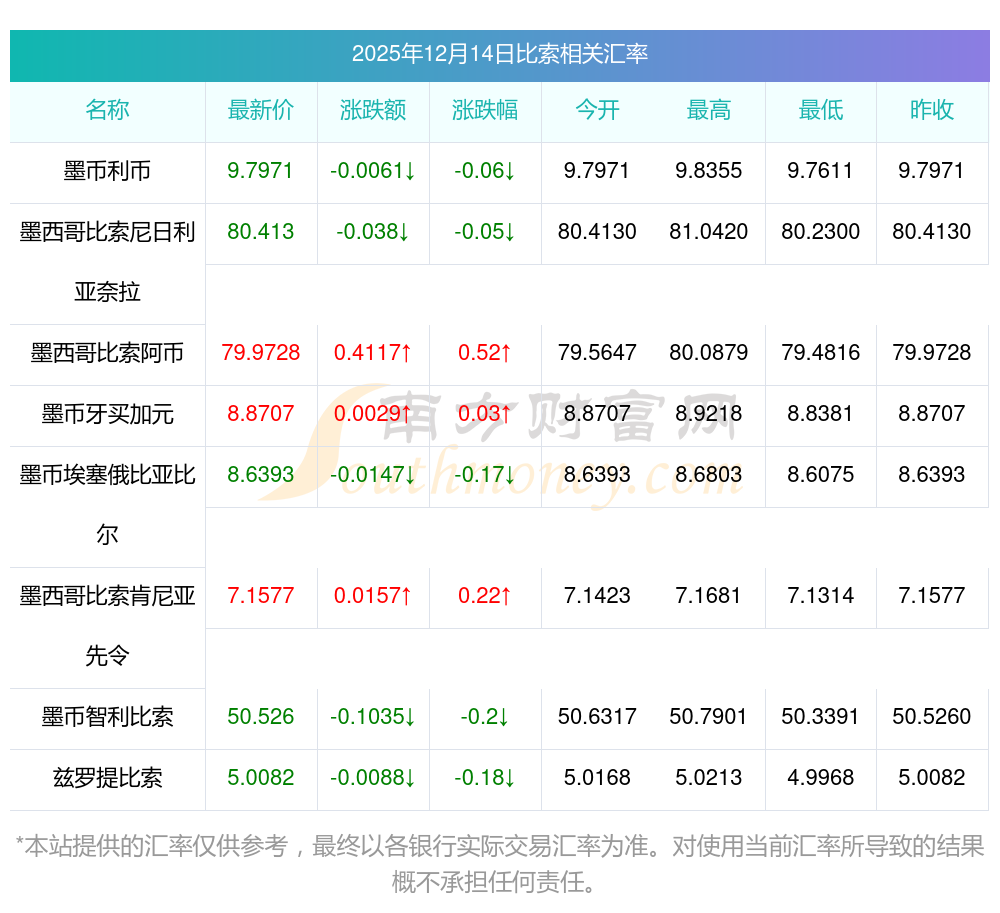The height and width of the screenshot is (913, 1000).
Task: Click the high value 7.1681
Action: tap(709, 595)
